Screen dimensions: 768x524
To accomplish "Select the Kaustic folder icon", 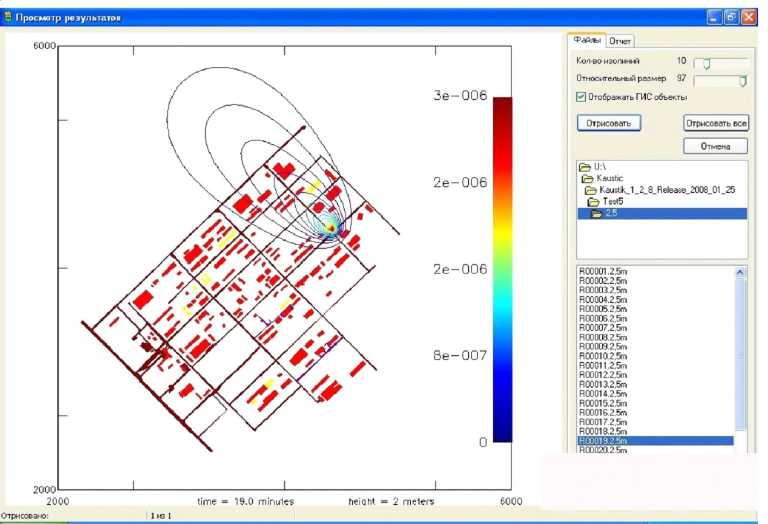I will tap(588, 177).
